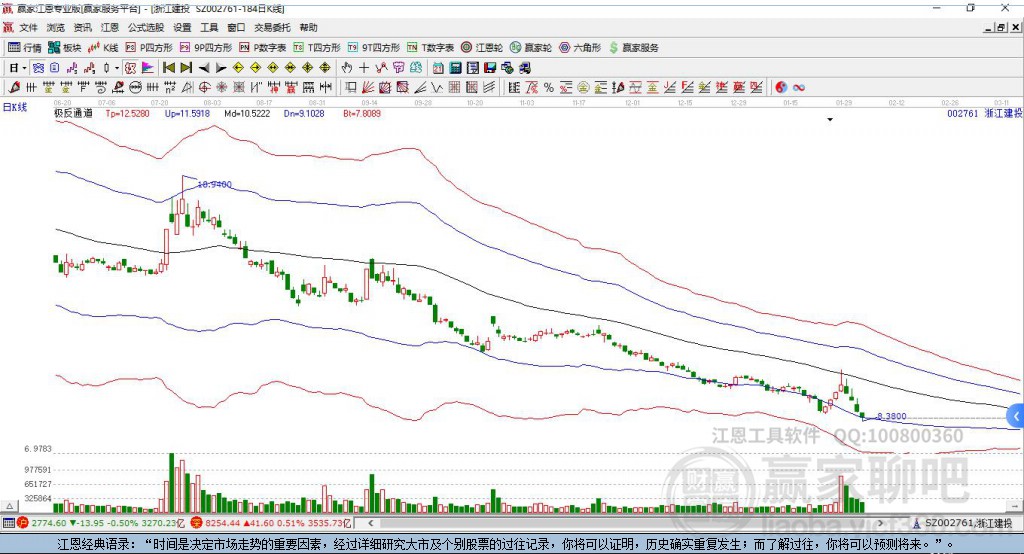Click the Bt=7.6089 indicator value

coord(362,114)
